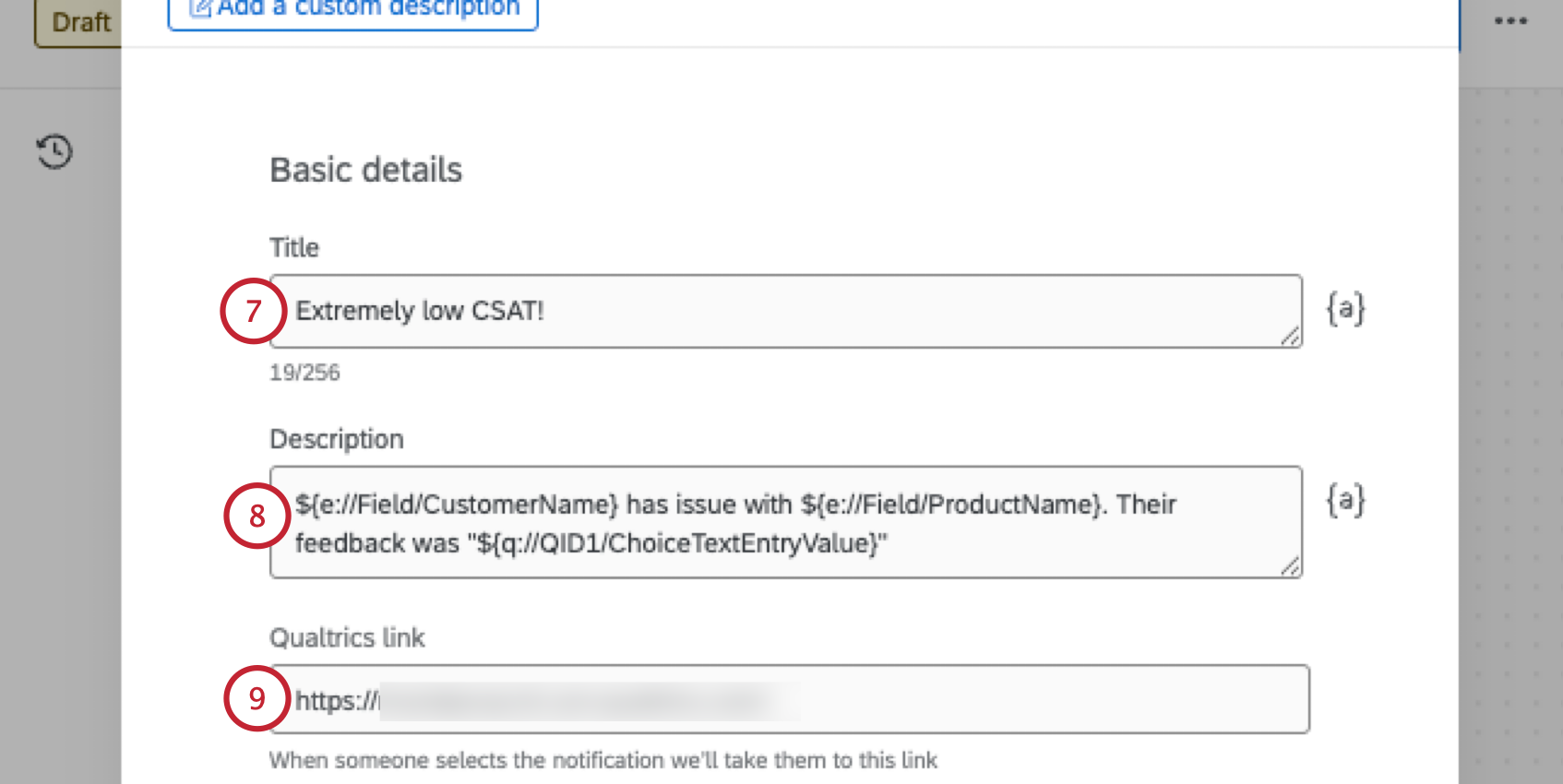Screen dimensions: 1563x784
Task: Click the Add a custom description button
Action: click(x=353, y=11)
